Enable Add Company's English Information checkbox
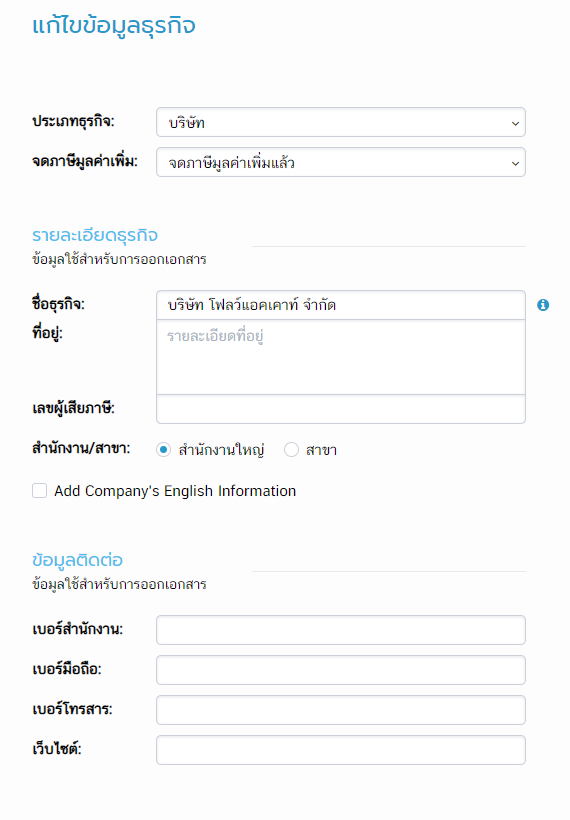Image resolution: width=570 pixels, height=820 pixels. (40, 491)
